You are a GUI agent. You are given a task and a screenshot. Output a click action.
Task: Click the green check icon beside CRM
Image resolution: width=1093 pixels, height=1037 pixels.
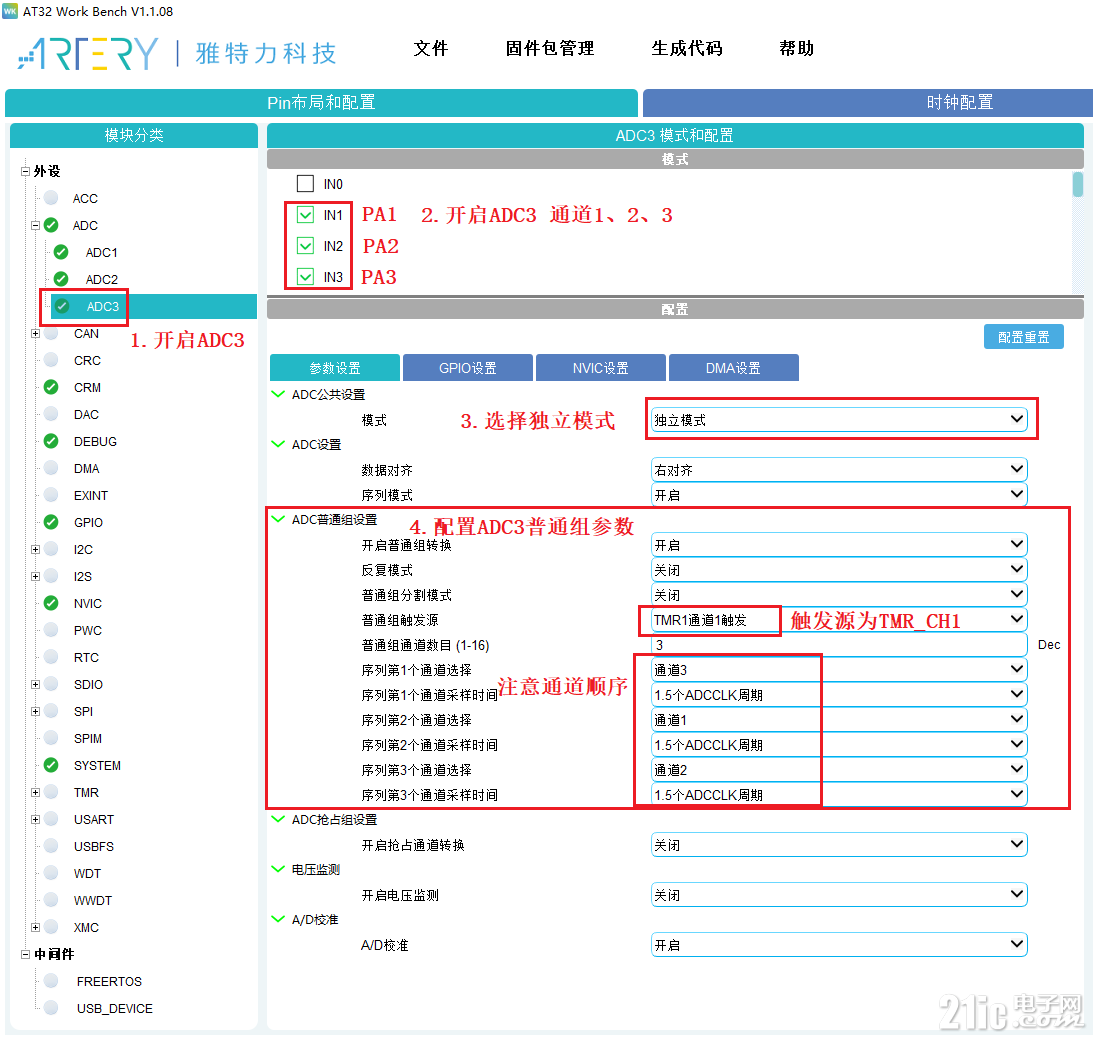pos(51,387)
